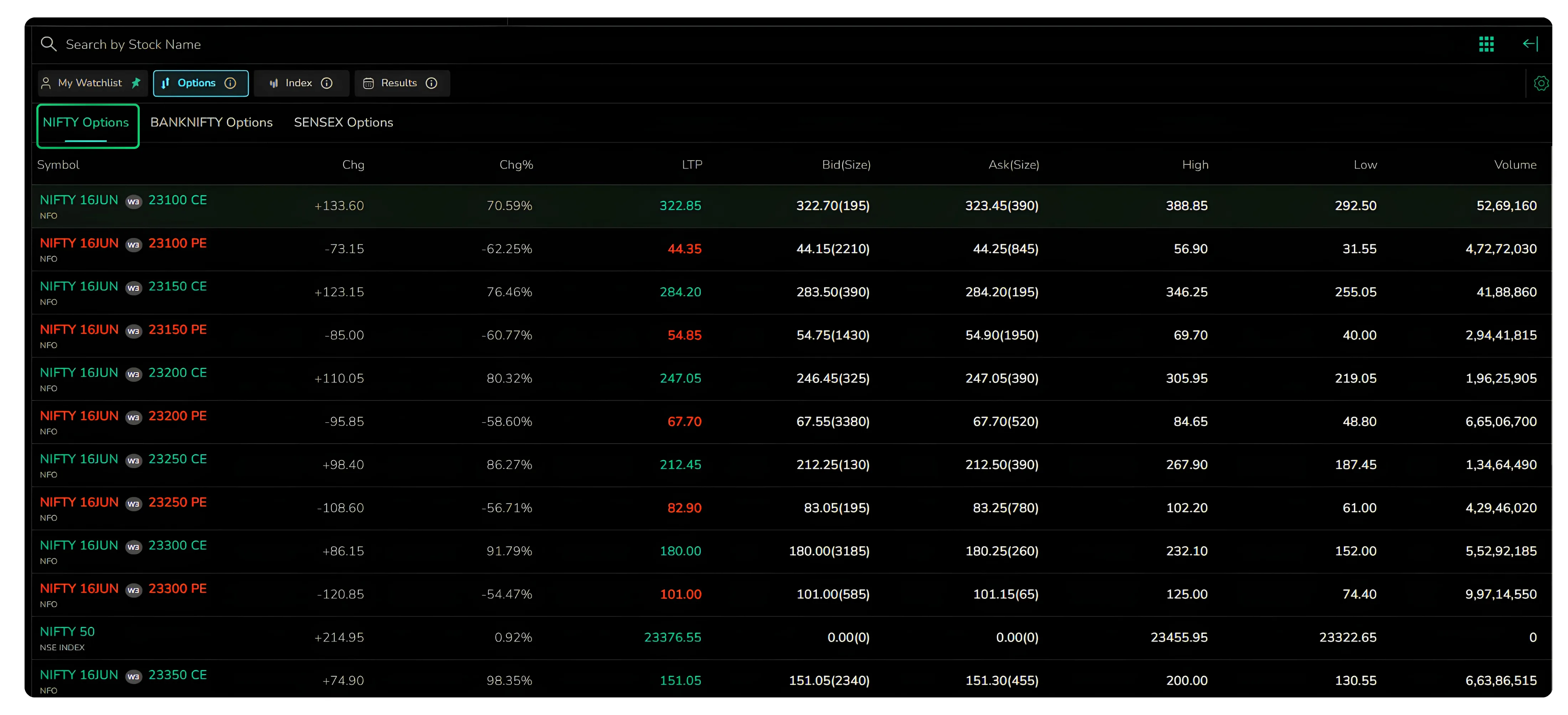This screenshot has height=715, width=1568.
Task: Open NIFTY 16JUN 23150 CE row
Action: tap(791, 293)
